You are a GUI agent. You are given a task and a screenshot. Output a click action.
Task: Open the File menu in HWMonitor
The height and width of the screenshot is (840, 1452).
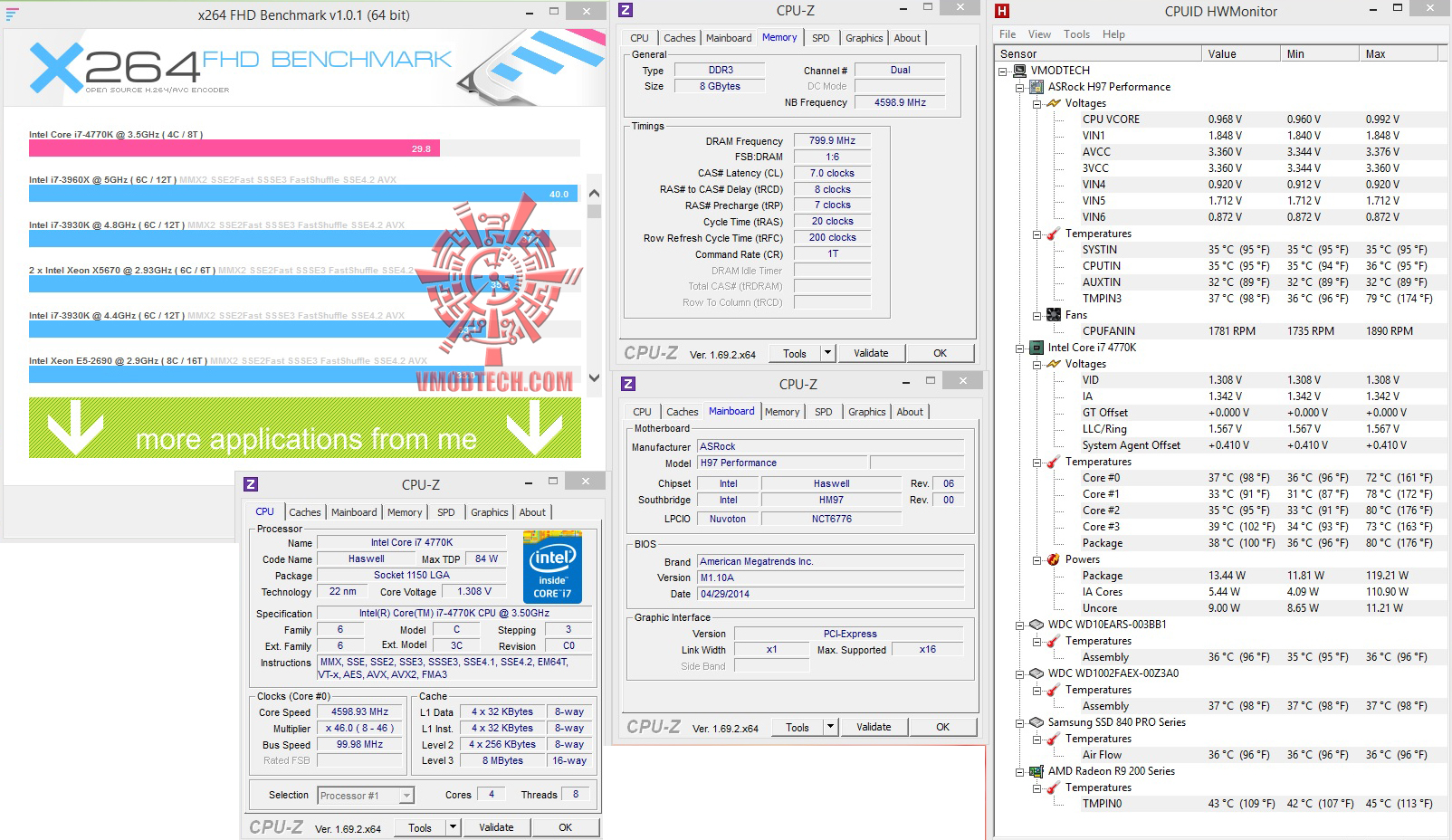point(1008,34)
